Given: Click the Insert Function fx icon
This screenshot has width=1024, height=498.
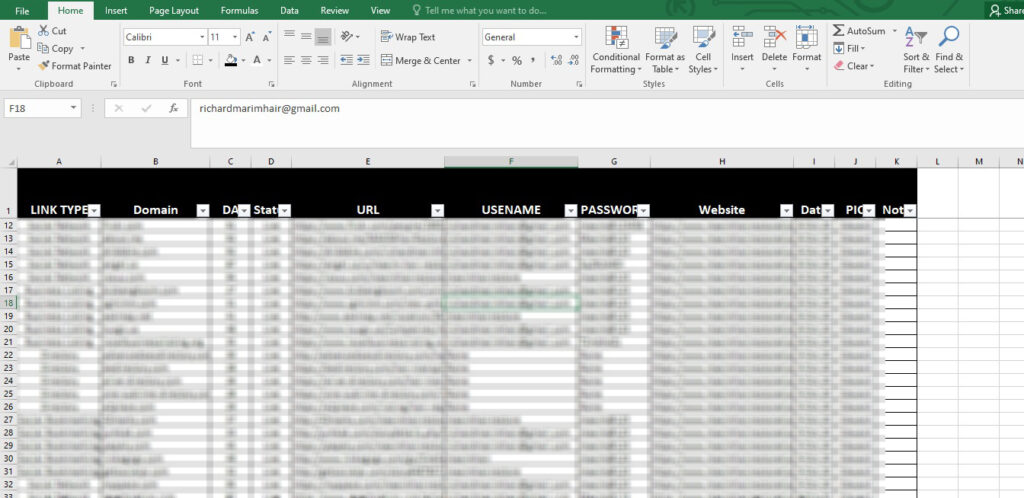Looking at the screenshot, I should point(174,108).
